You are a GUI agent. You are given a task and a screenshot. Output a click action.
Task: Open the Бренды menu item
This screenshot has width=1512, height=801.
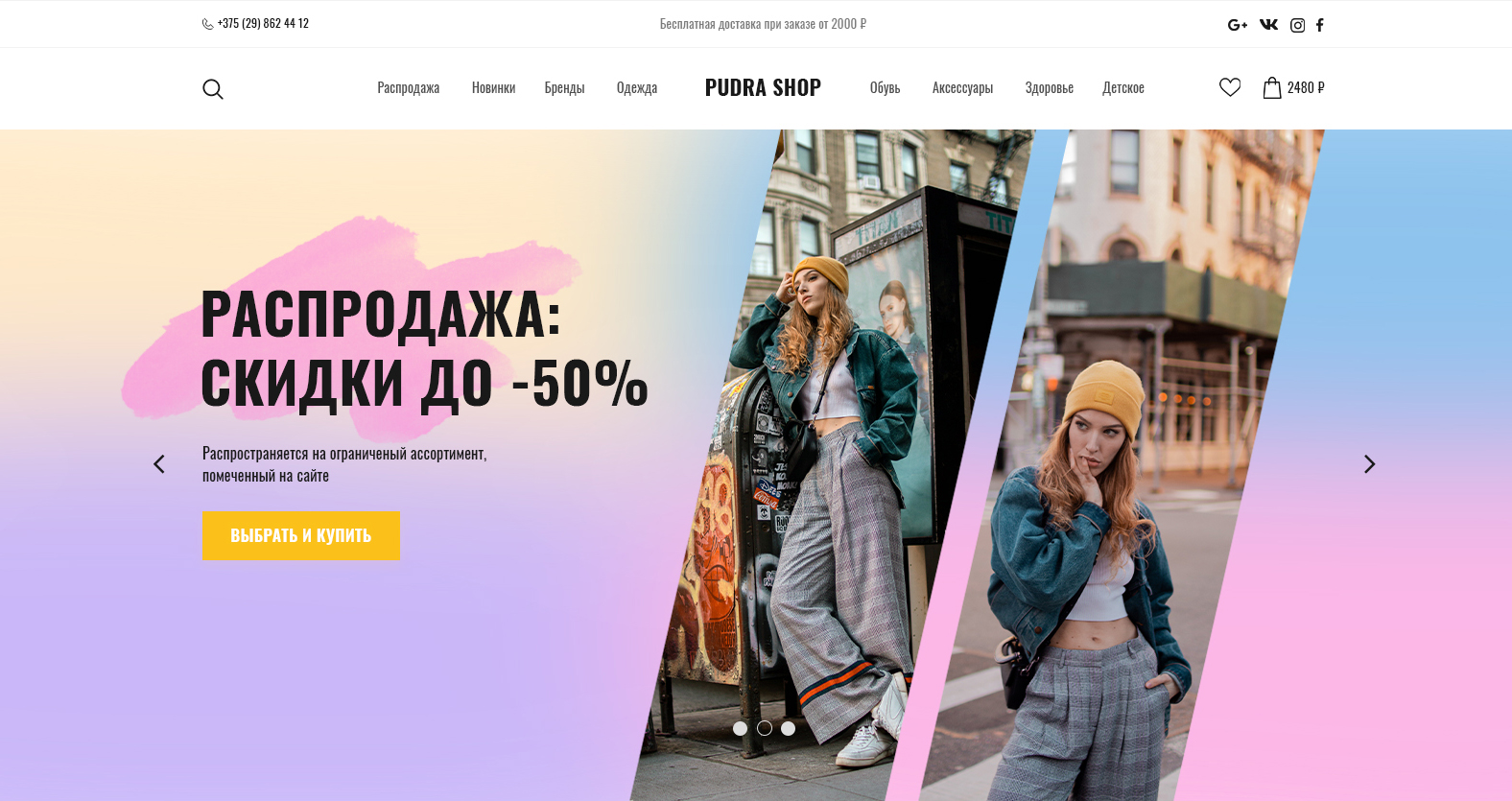pyautogui.click(x=564, y=87)
